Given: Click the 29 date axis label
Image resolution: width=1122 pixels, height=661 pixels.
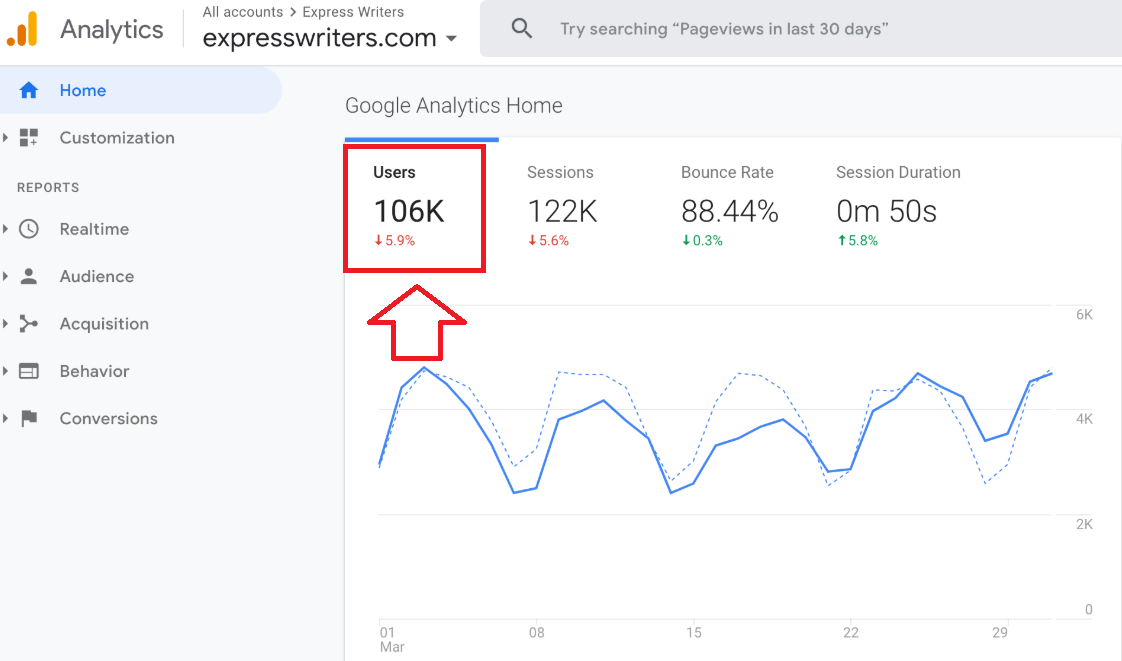Looking at the screenshot, I should (1000, 633).
